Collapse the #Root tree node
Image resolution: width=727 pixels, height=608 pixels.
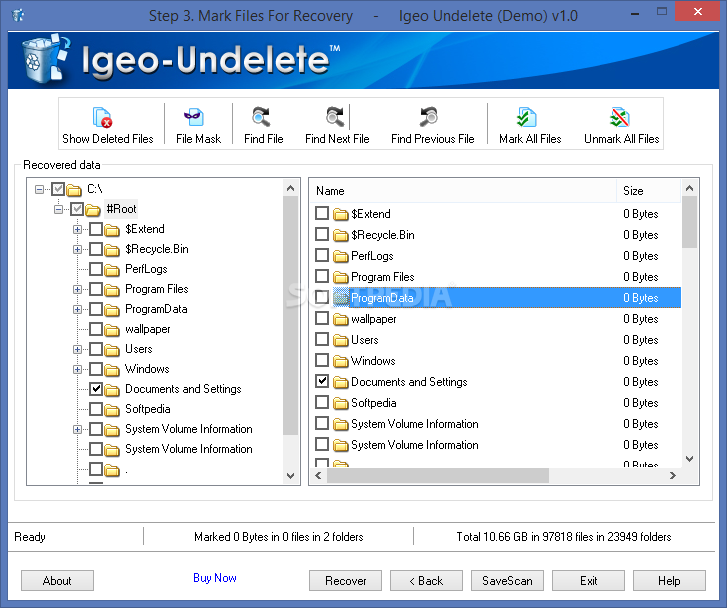click(58, 209)
